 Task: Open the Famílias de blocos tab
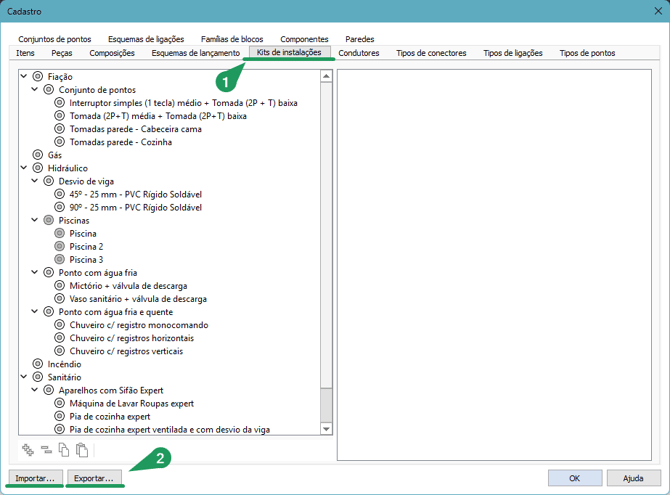point(232,39)
